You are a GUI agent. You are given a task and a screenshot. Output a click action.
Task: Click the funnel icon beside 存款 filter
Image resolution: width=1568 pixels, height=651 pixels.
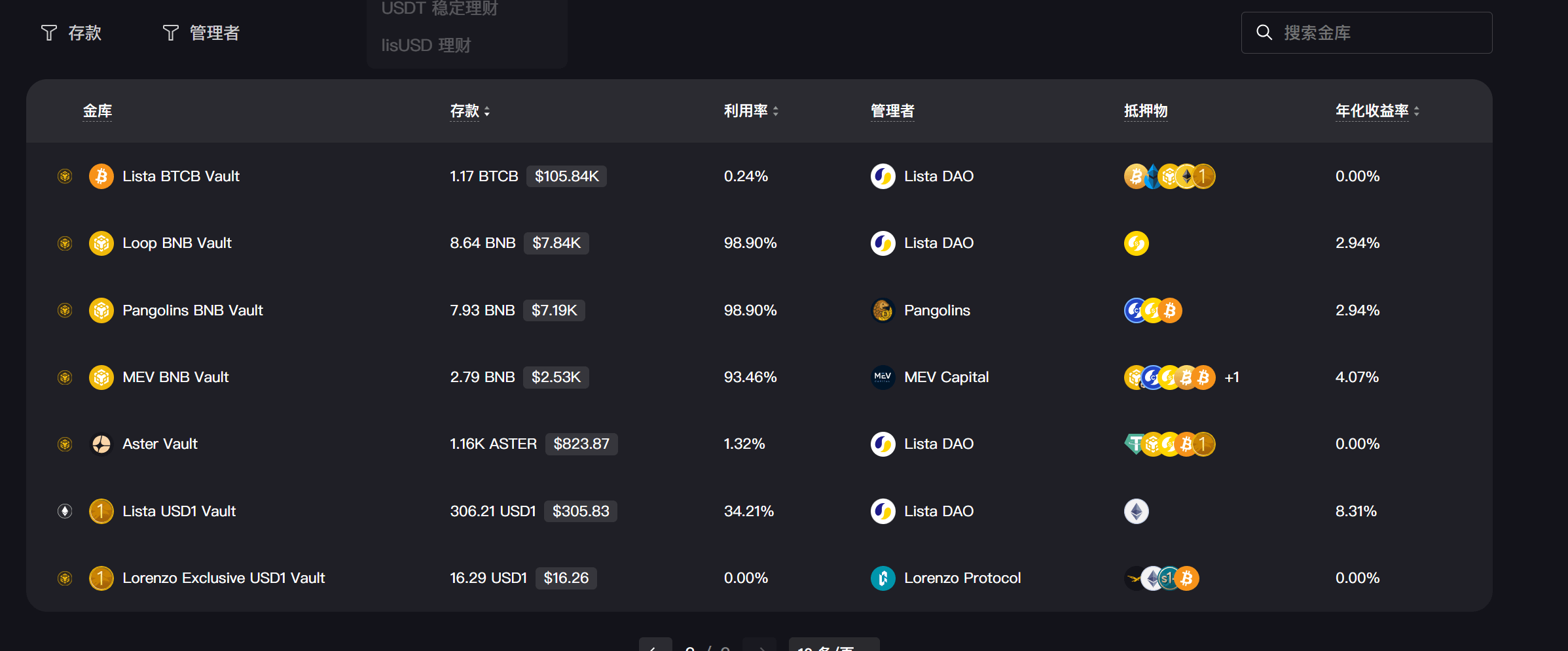(x=49, y=33)
